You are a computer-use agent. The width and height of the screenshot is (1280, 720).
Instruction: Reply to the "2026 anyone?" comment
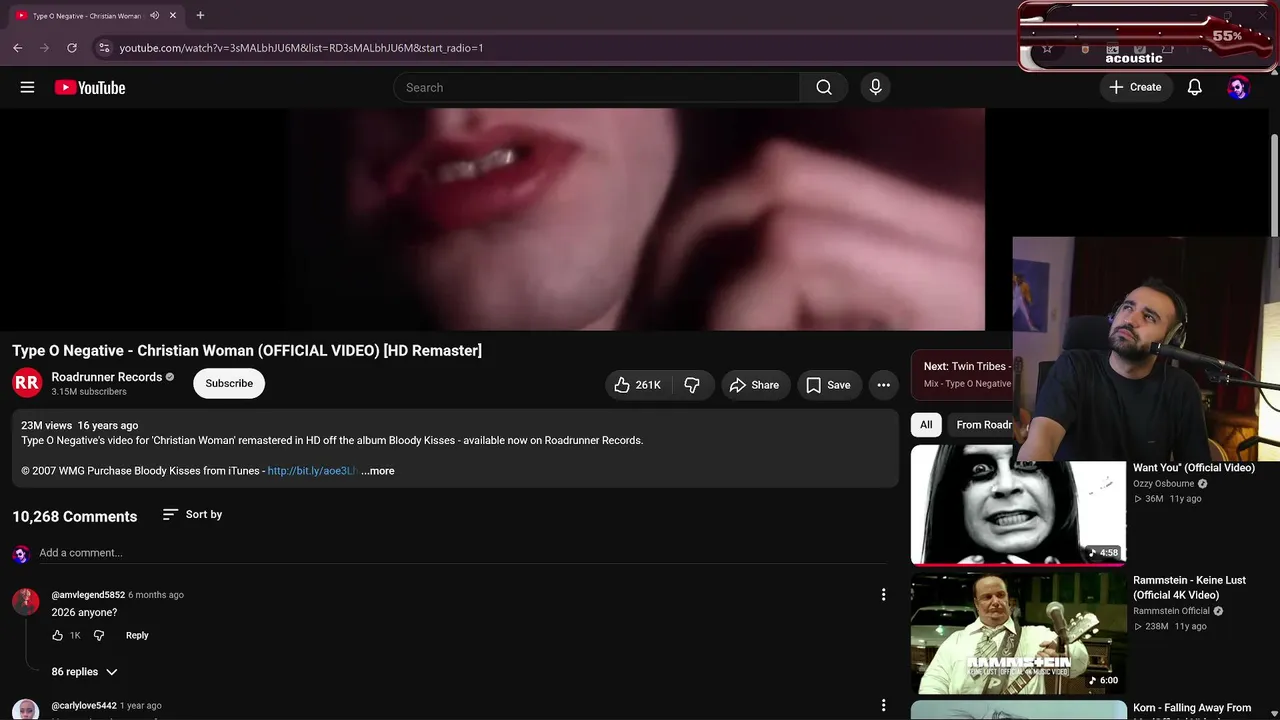pyautogui.click(x=137, y=635)
